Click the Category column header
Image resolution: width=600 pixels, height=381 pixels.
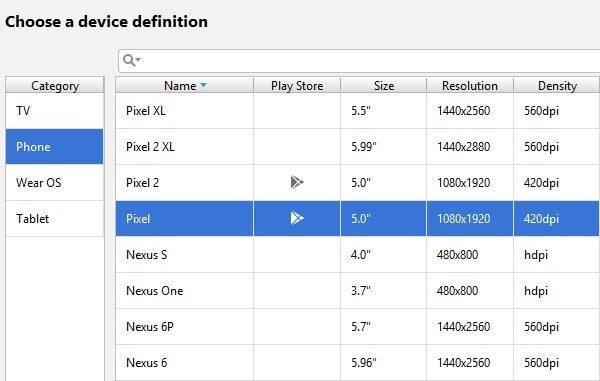pos(55,85)
